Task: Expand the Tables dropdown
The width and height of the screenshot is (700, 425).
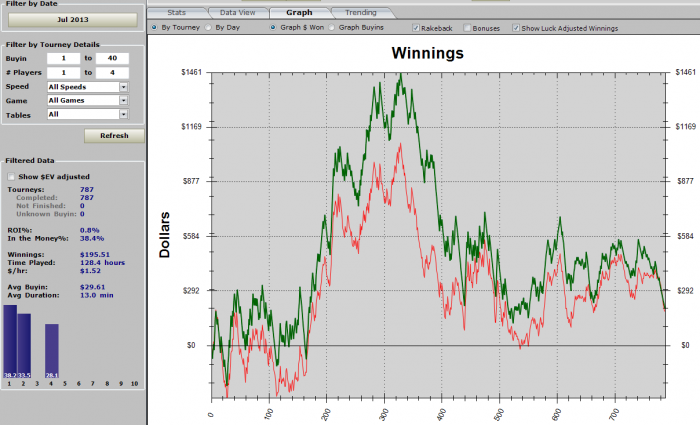Action: [124, 115]
